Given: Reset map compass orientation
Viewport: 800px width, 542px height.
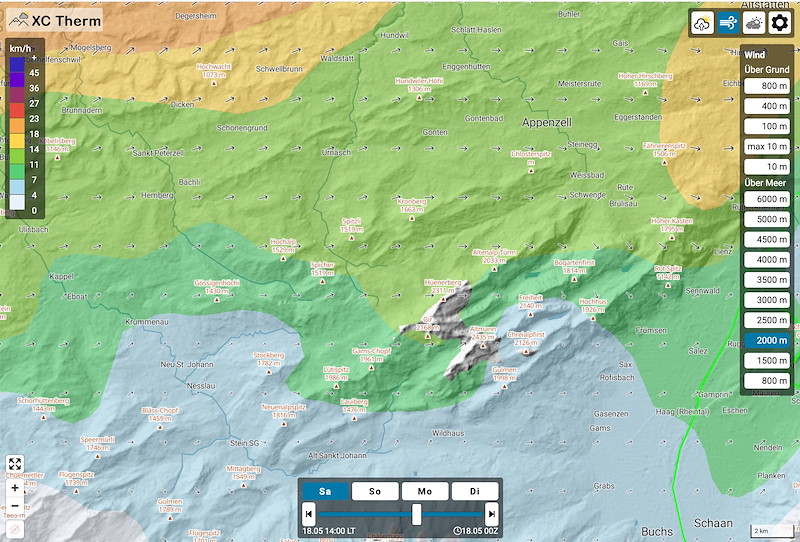Looking at the screenshot, I should [x=15, y=527].
